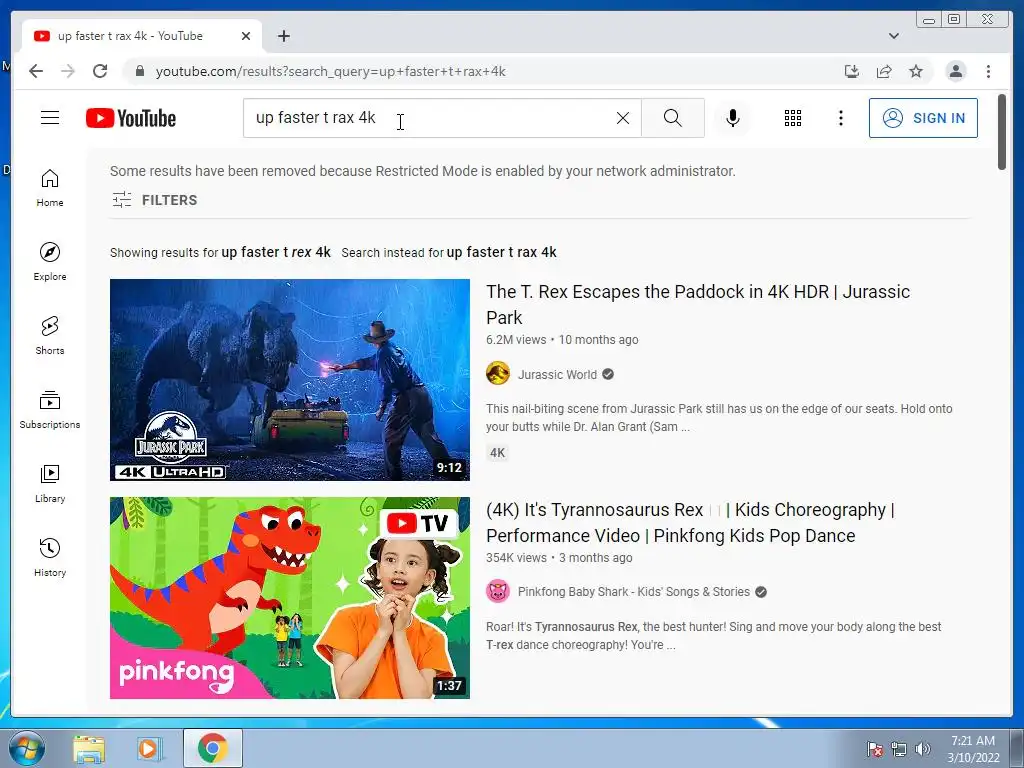Screen dimensions: 1024x768
Task: Open Subscriptions in sidebar
Action: coord(50,409)
